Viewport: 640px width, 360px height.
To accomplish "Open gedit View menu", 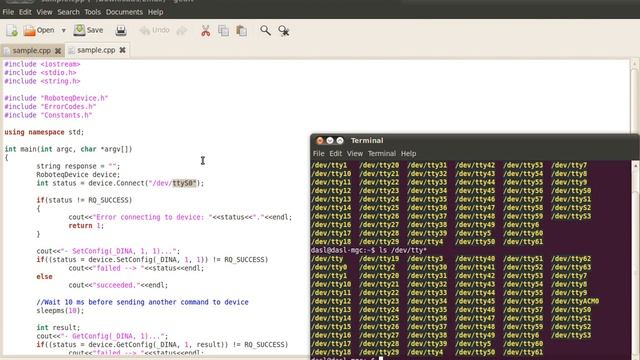I will click(x=44, y=12).
